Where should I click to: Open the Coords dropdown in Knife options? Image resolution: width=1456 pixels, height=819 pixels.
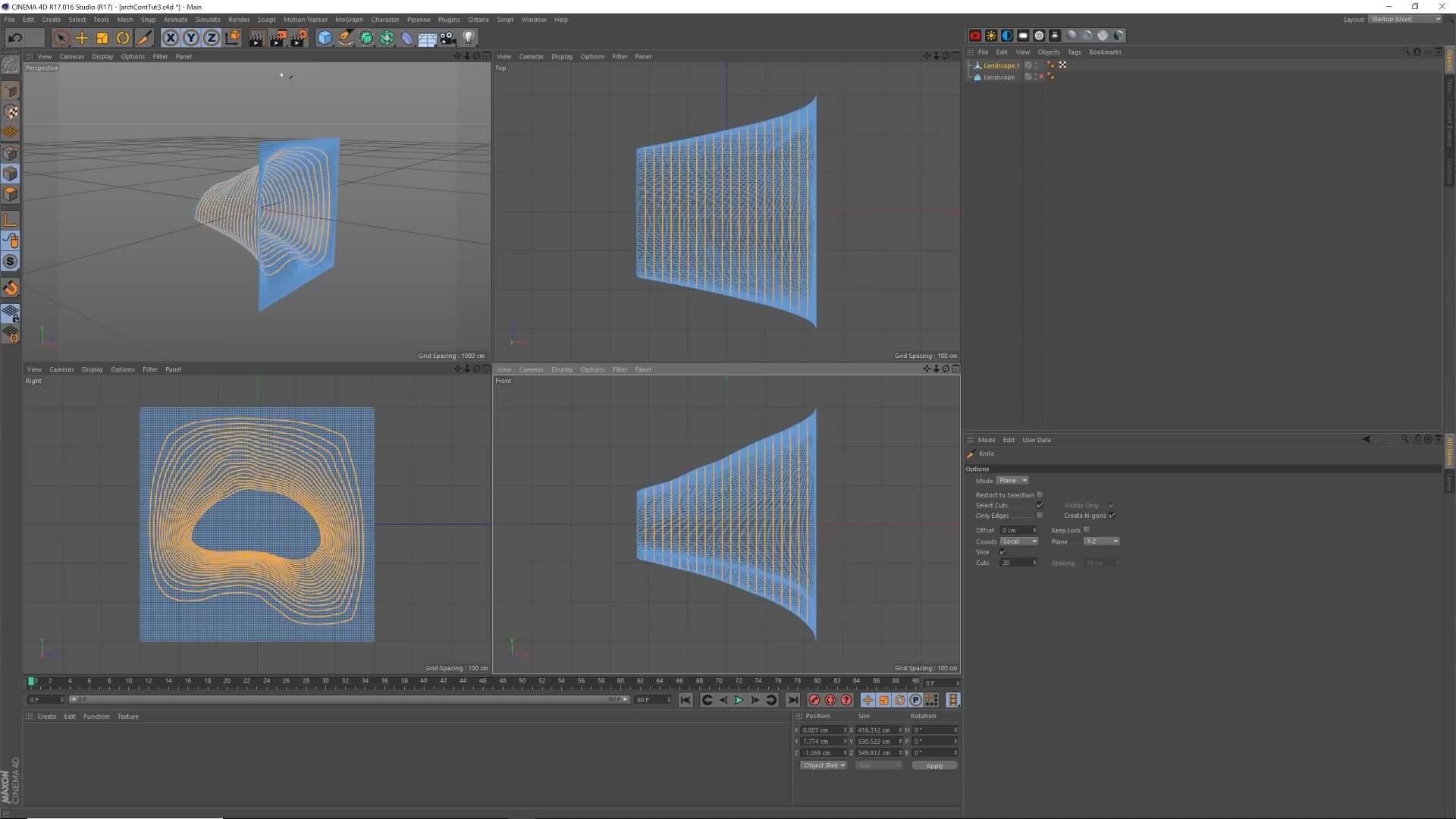tap(1020, 541)
